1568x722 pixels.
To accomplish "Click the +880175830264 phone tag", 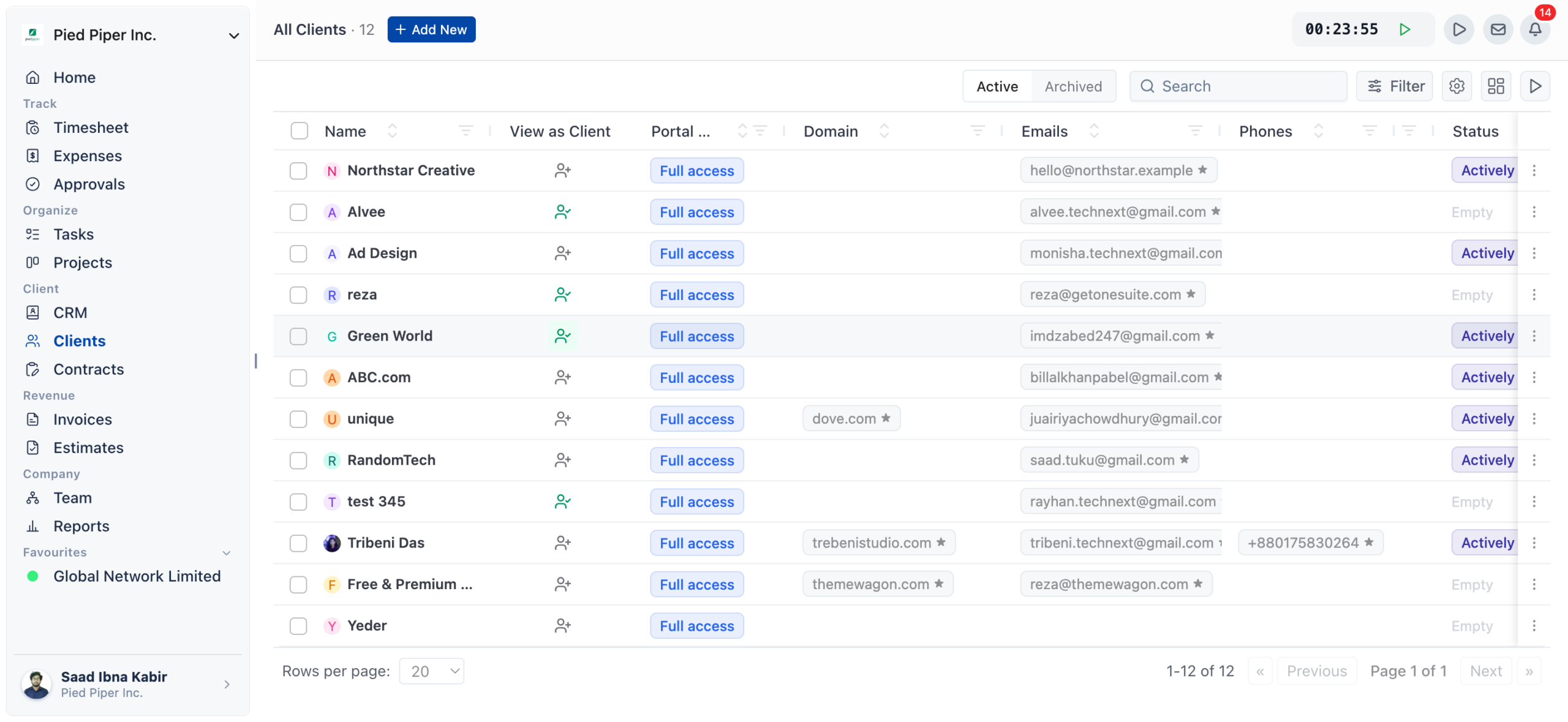I will click(x=1310, y=543).
